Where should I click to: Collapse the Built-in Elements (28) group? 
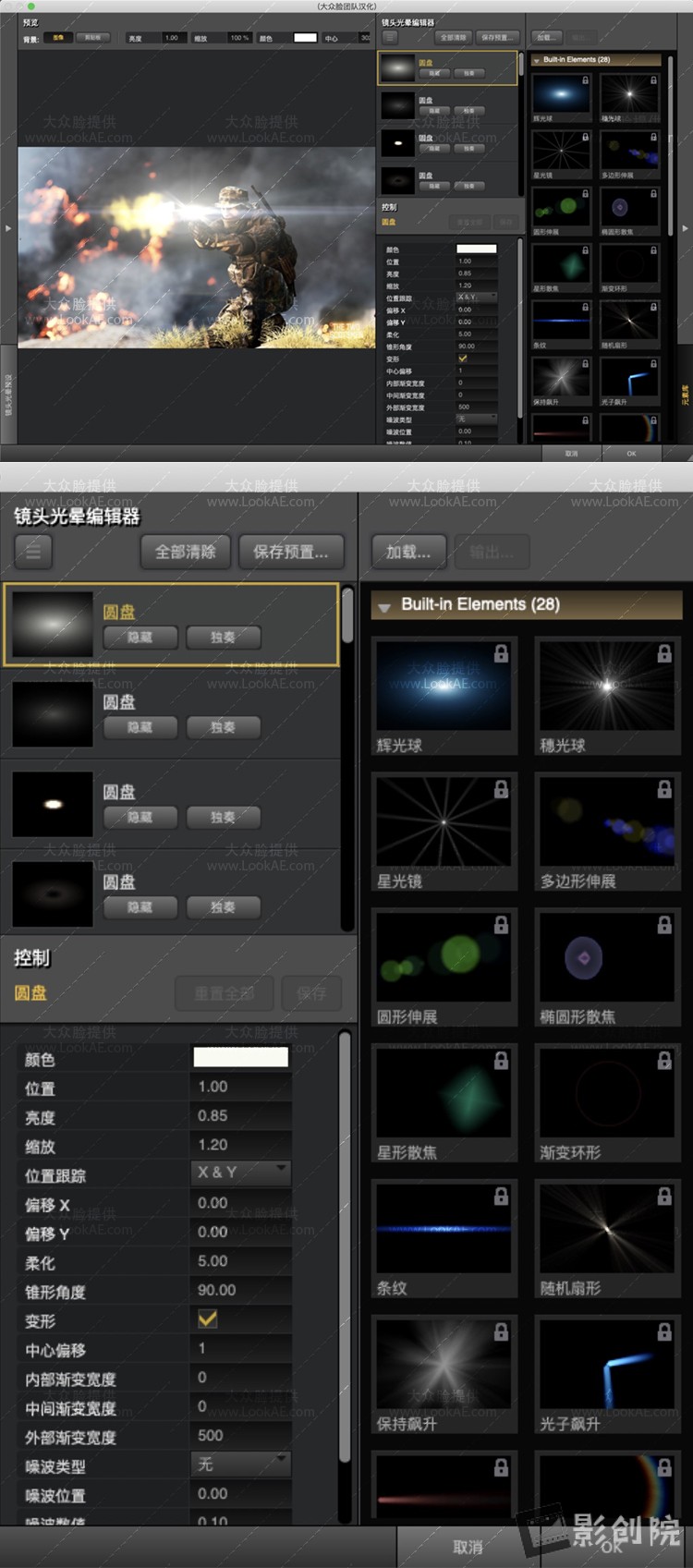click(384, 606)
